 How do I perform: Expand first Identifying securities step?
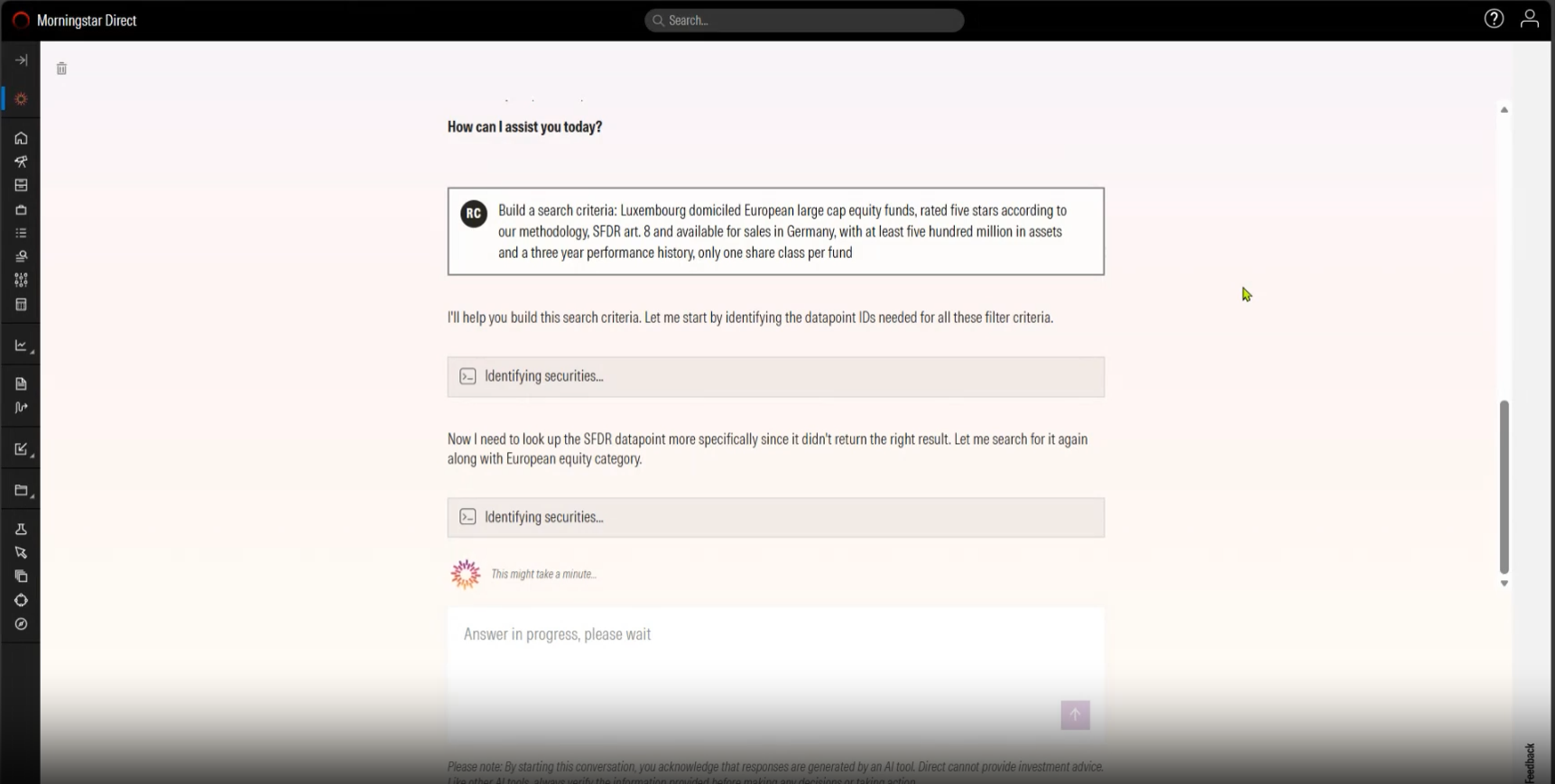(x=775, y=376)
